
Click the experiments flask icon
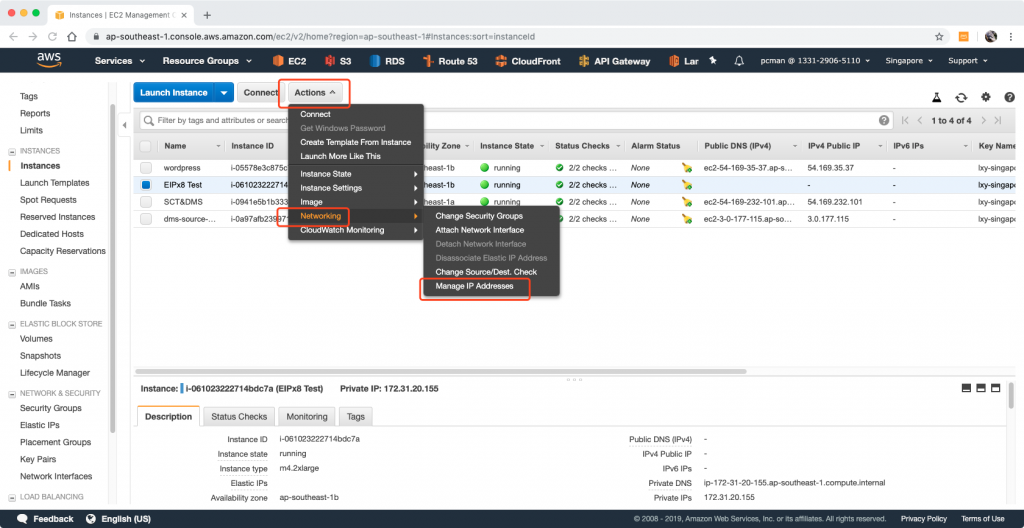pos(936,97)
